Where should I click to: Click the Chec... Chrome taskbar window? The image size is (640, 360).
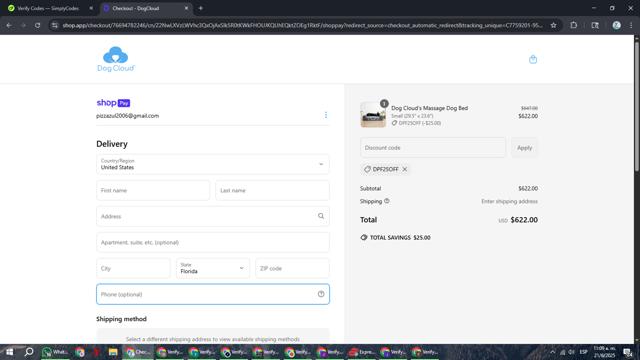click(138, 352)
